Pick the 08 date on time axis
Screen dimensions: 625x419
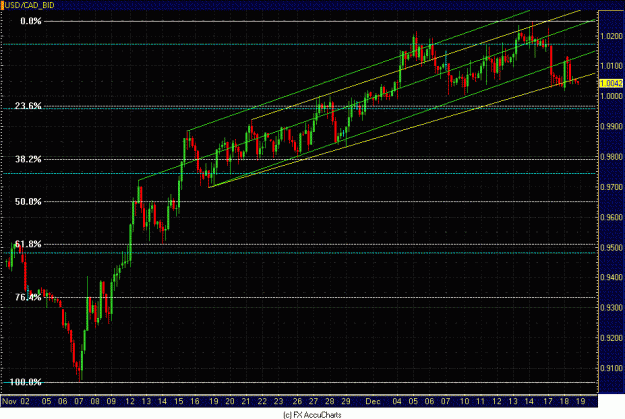pos(95,401)
